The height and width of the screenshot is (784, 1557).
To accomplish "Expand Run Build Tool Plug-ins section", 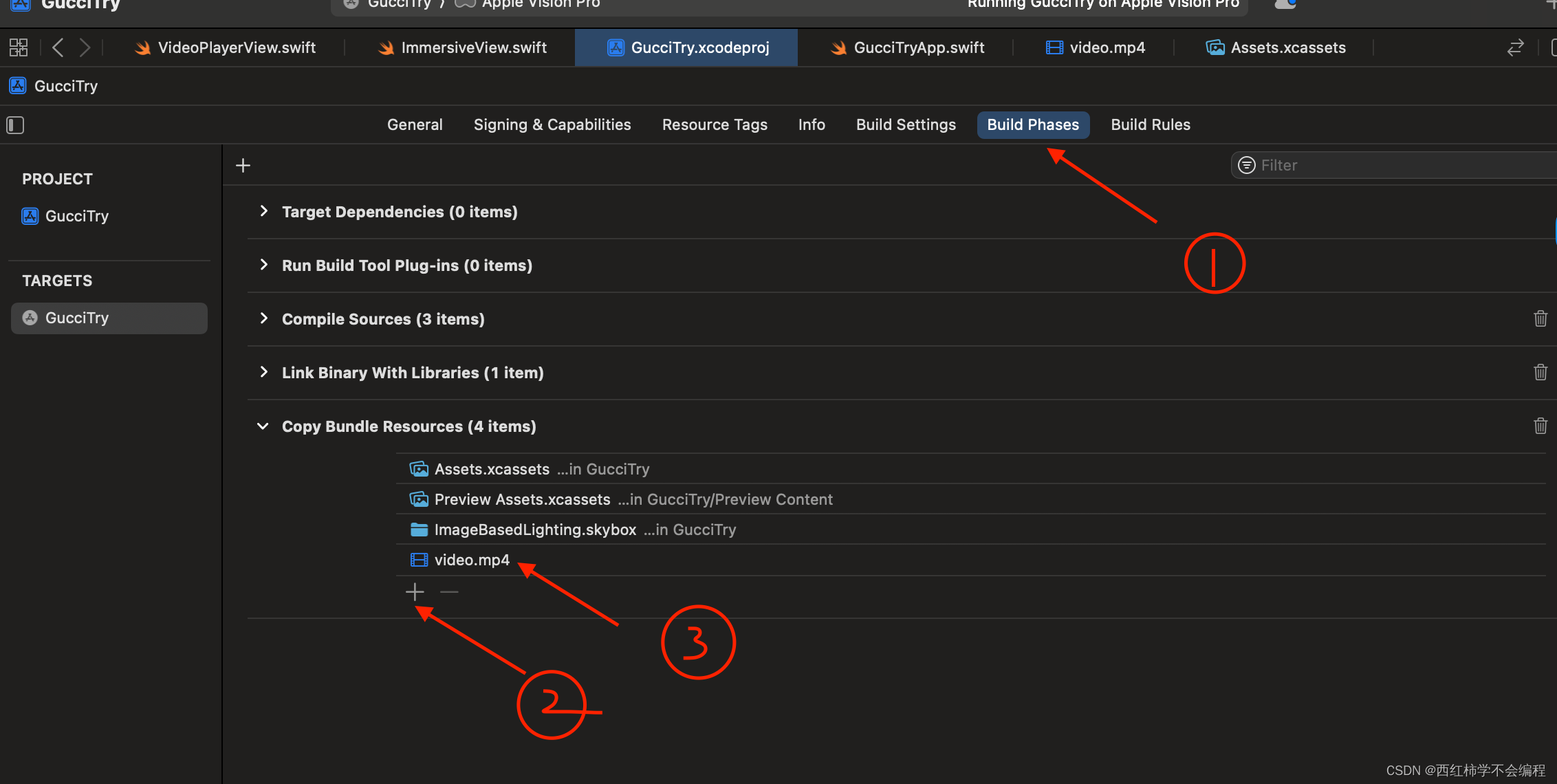I will 263,265.
